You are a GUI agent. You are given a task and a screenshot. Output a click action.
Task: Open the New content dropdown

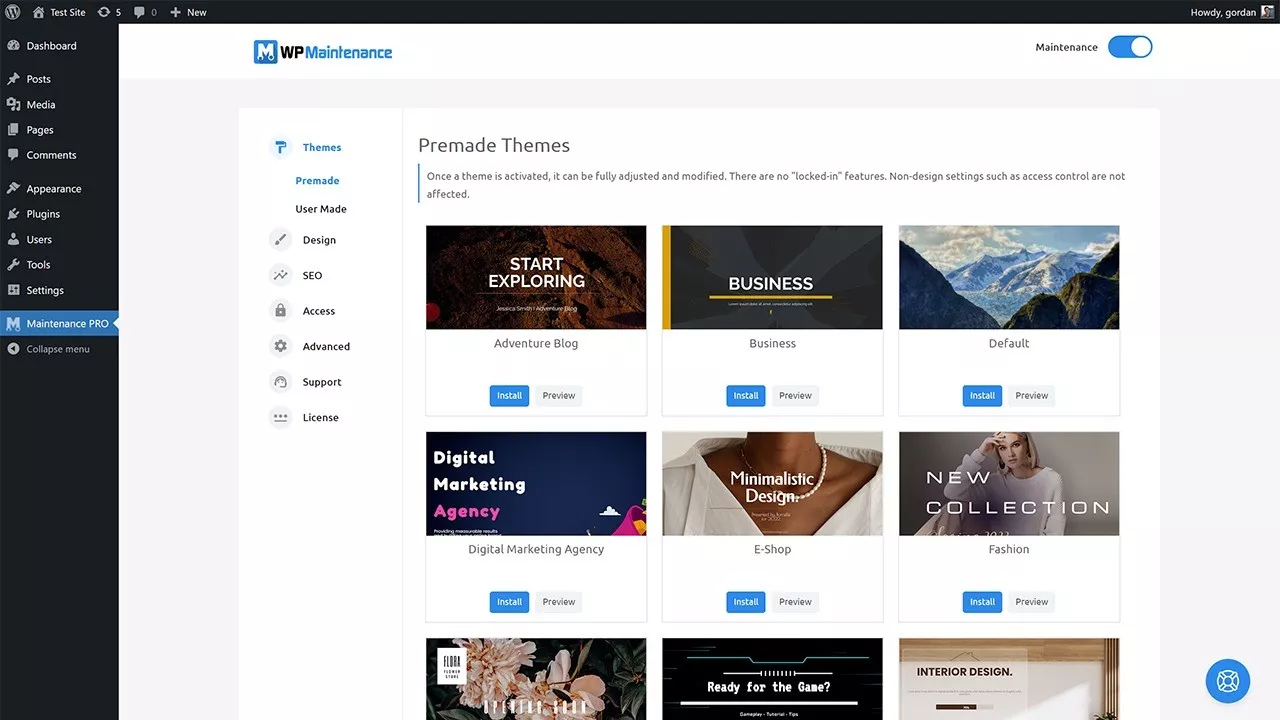pos(188,12)
